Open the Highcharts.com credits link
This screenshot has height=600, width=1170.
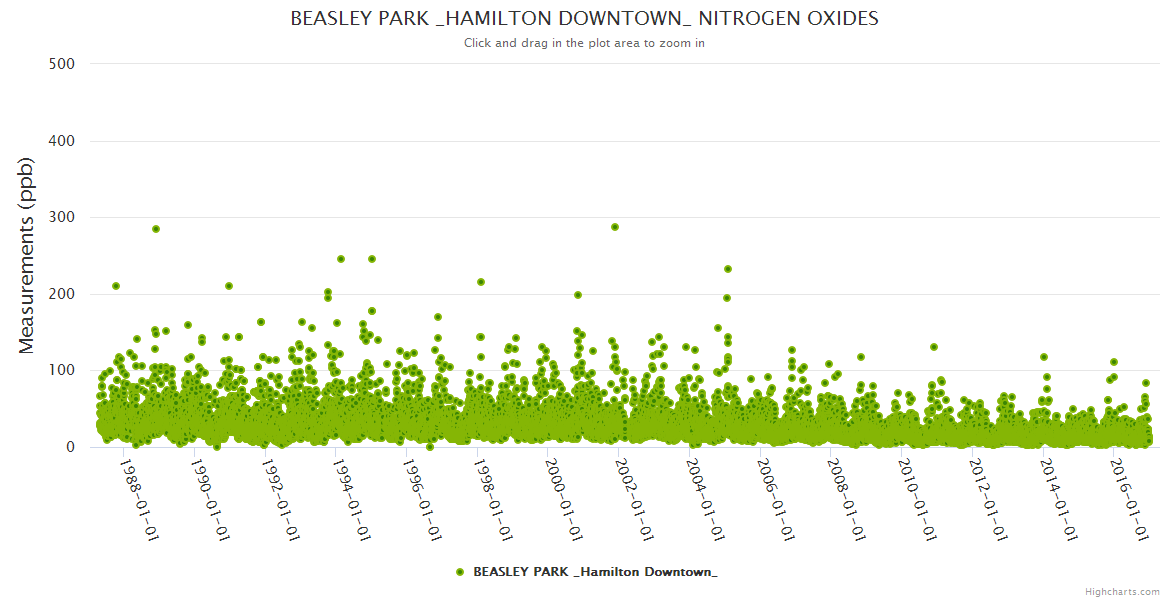click(x=1122, y=592)
